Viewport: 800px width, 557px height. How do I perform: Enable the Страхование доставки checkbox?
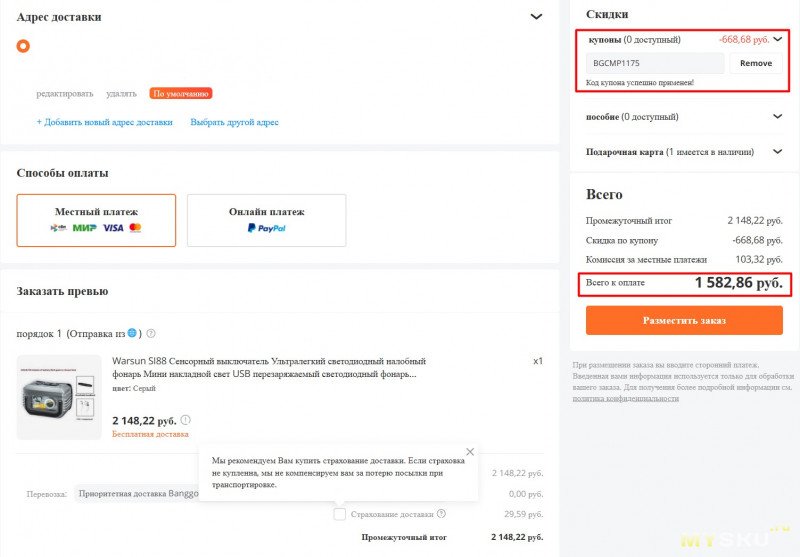click(340, 514)
